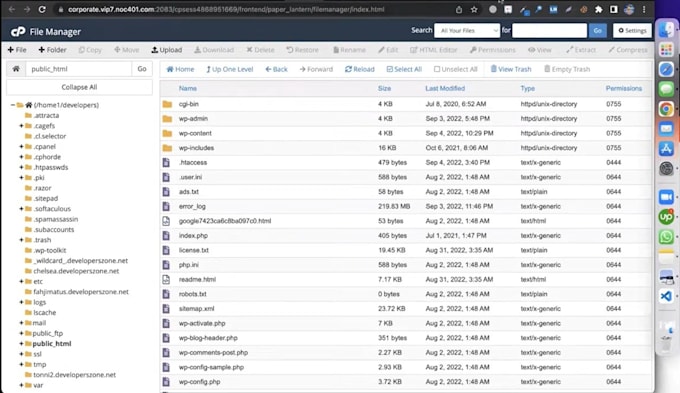Click the Permissions toolbar button
This screenshot has width=680, height=393.
493,50
